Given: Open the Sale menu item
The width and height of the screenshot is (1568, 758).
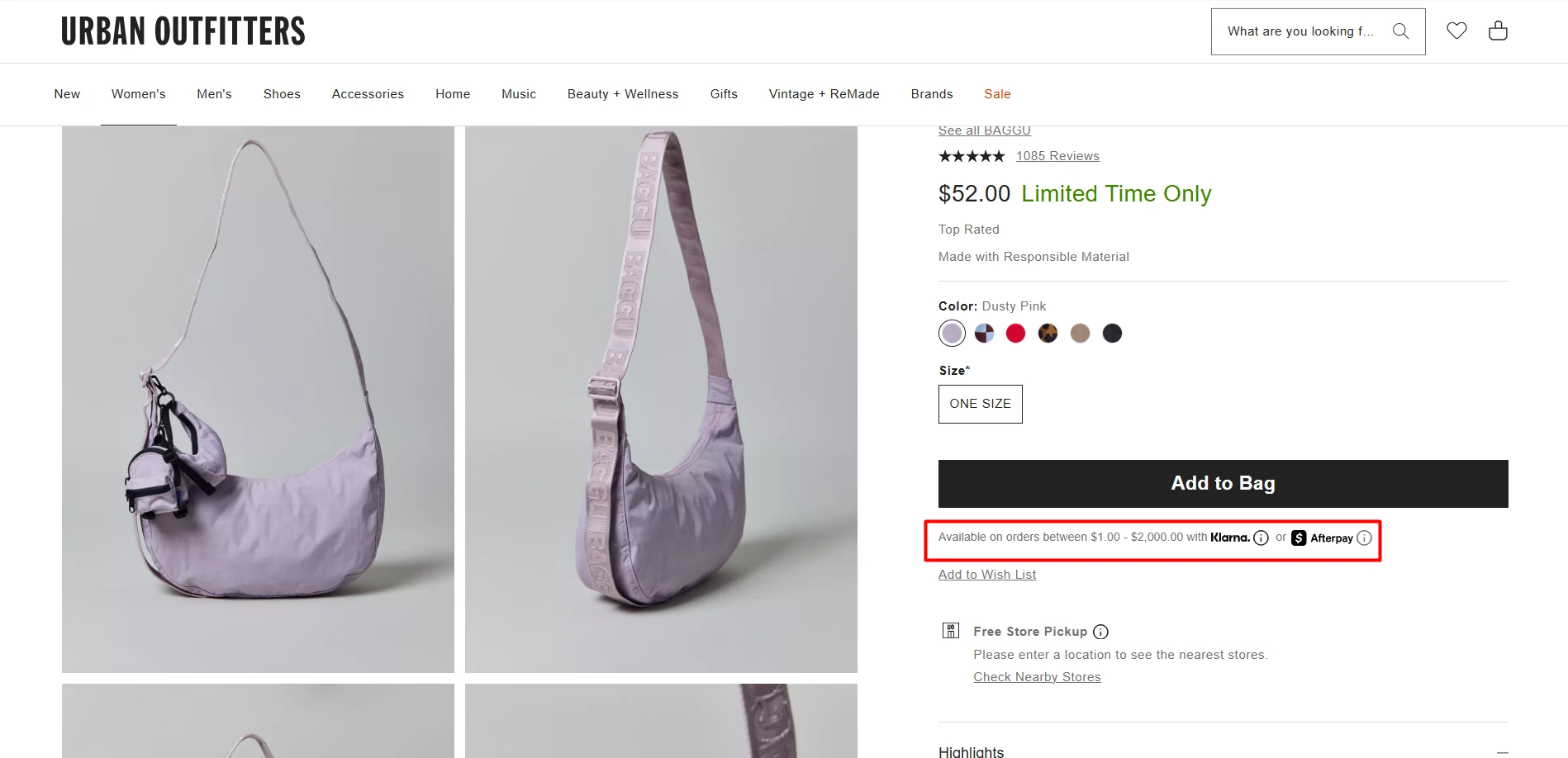Looking at the screenshot, I should (x=997, y=94).
